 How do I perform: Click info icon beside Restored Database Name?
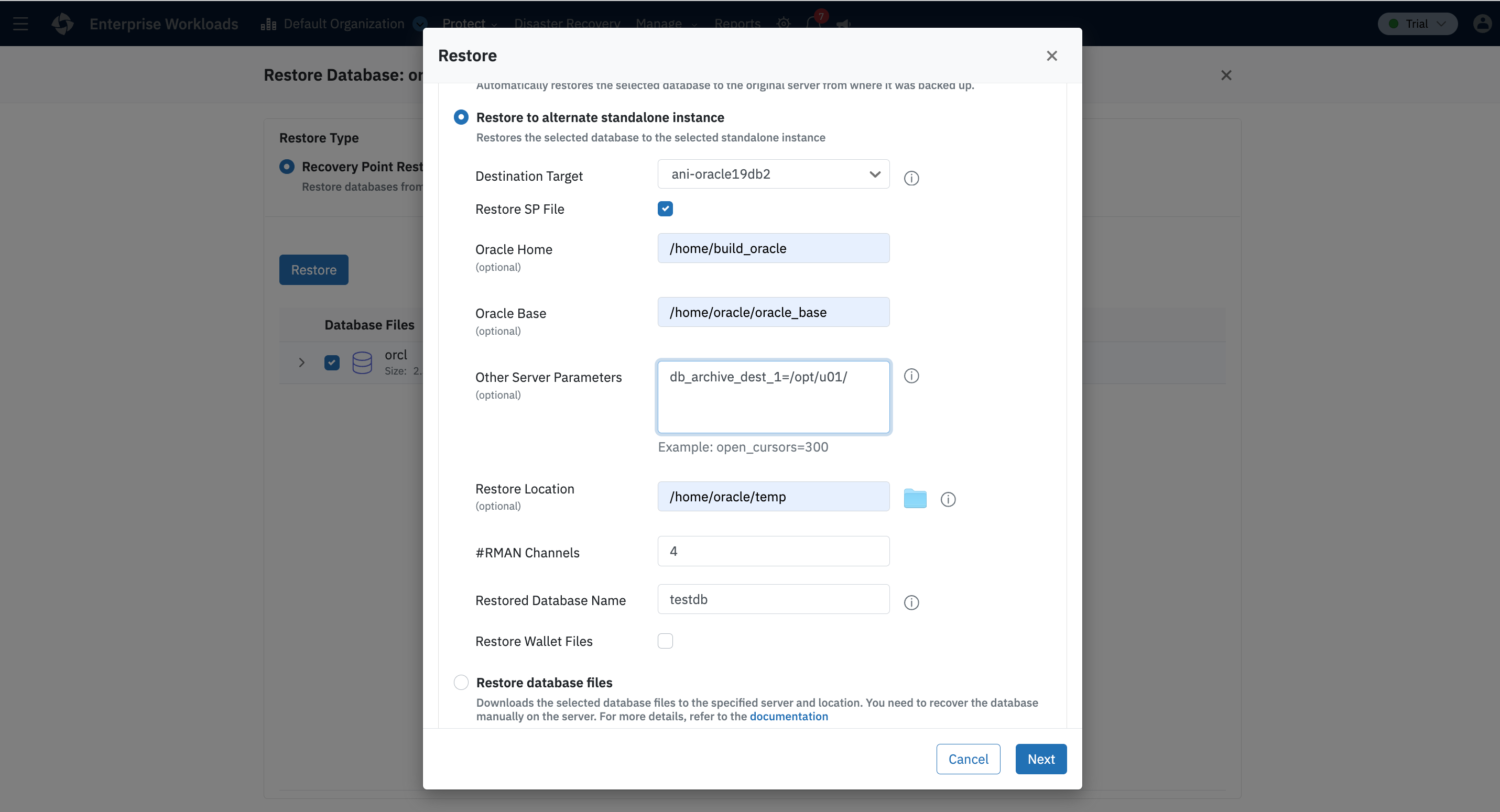point(911,602)
